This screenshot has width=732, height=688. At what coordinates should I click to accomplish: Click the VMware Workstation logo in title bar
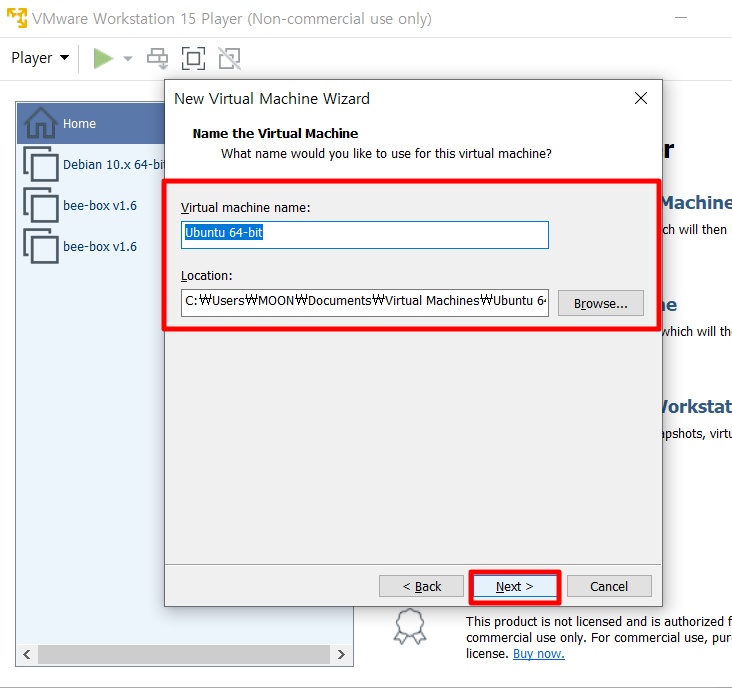click(x=17, y=18)
